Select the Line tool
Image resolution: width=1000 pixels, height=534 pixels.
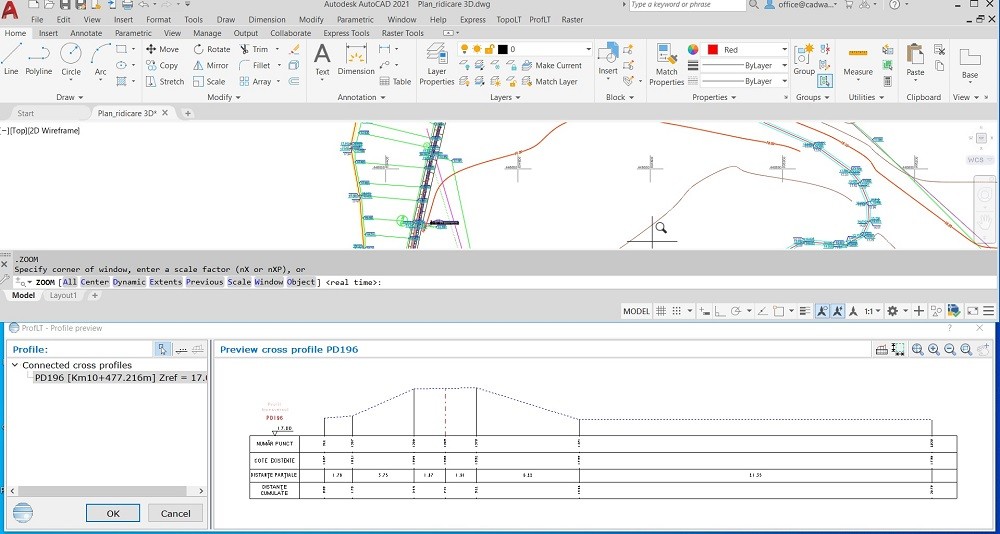pos(11,59)
